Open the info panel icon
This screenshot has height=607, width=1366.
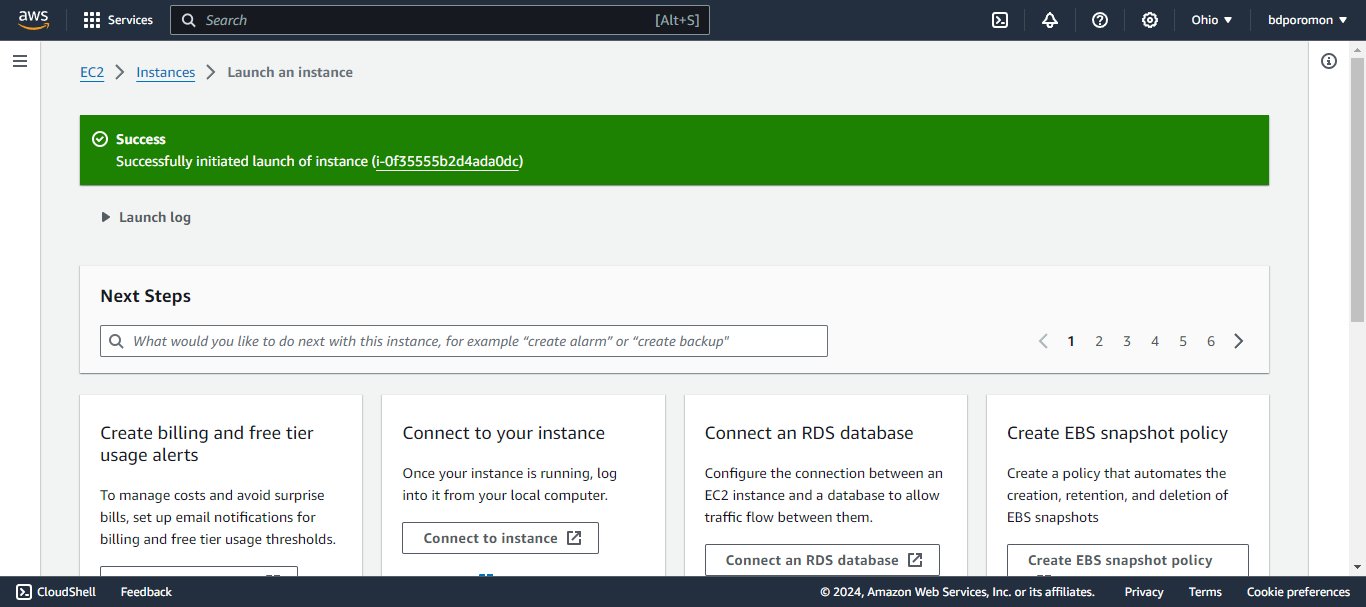pos(1328,61)
